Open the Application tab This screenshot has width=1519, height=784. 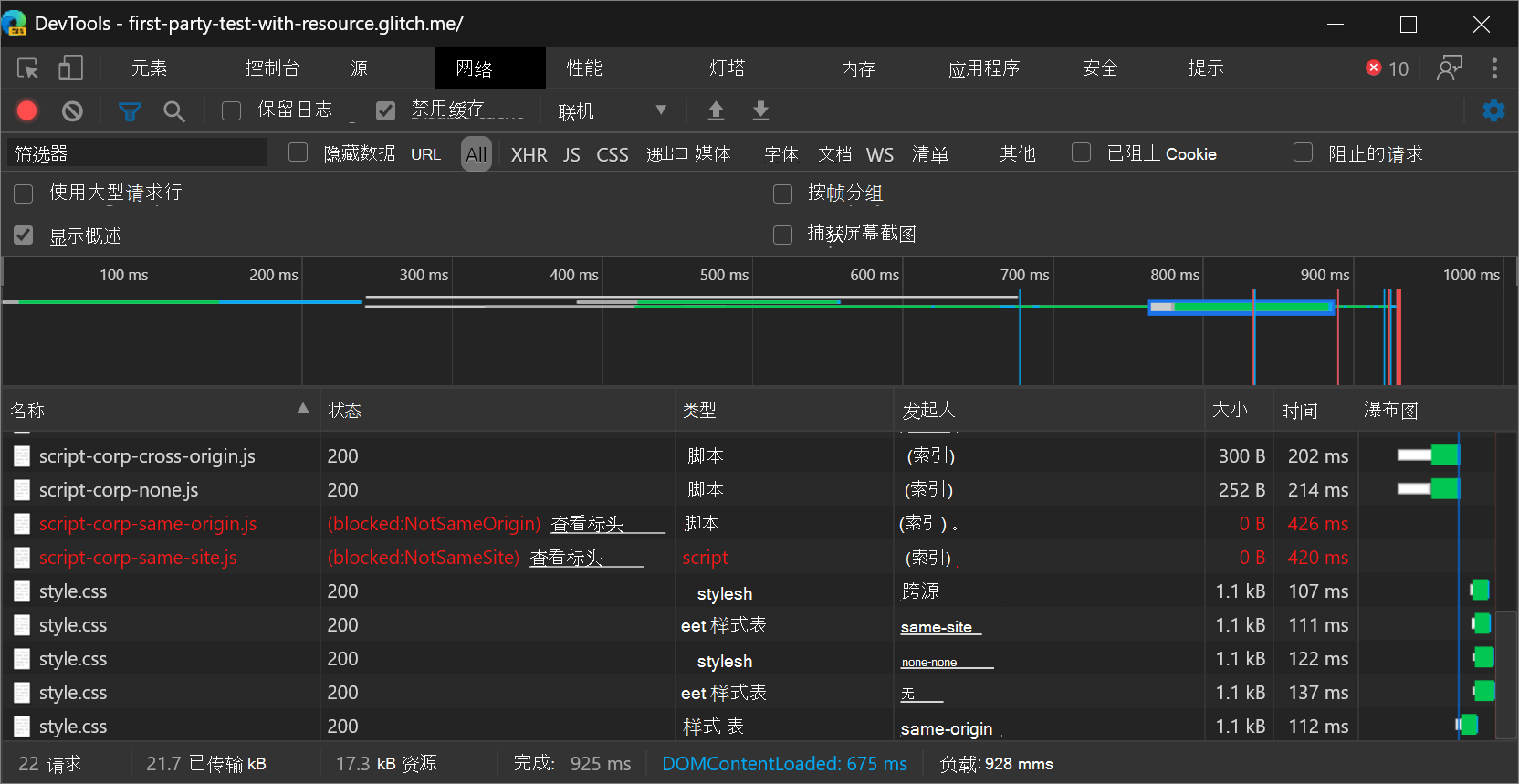984,68
